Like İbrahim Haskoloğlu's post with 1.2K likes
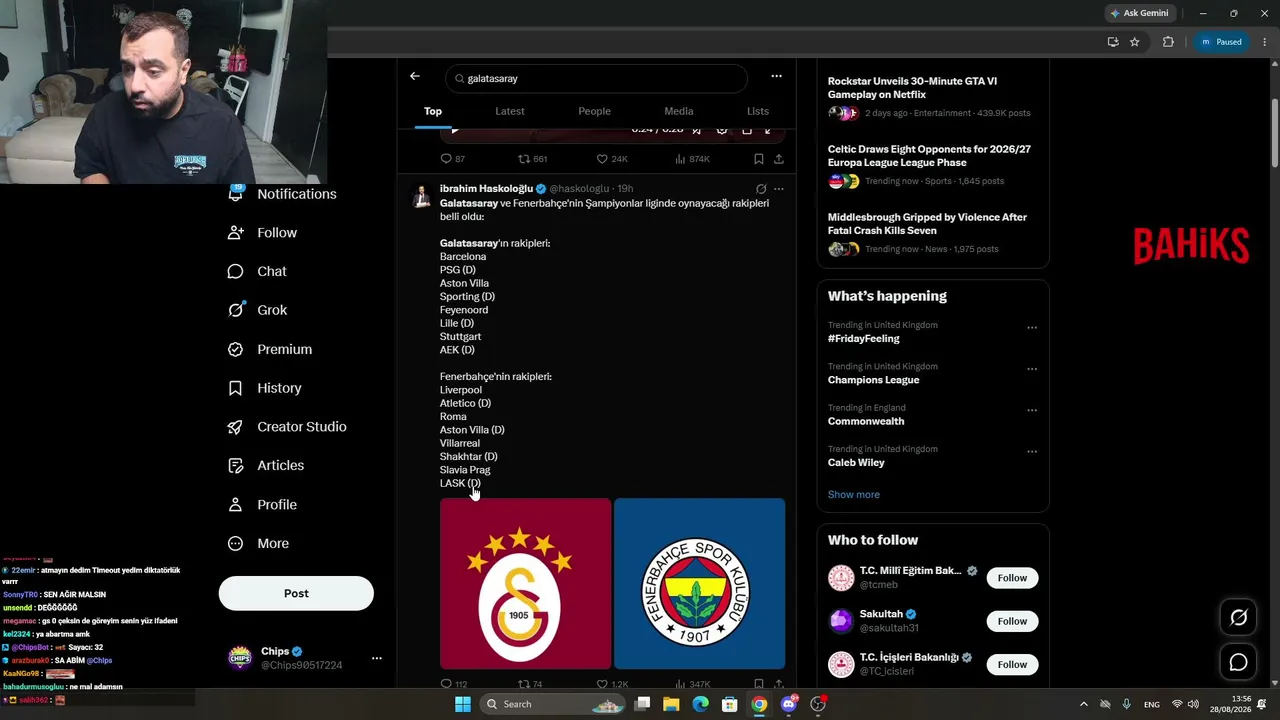The height and width of the screenshot is (720, 1280). click(x=612, y=685)
